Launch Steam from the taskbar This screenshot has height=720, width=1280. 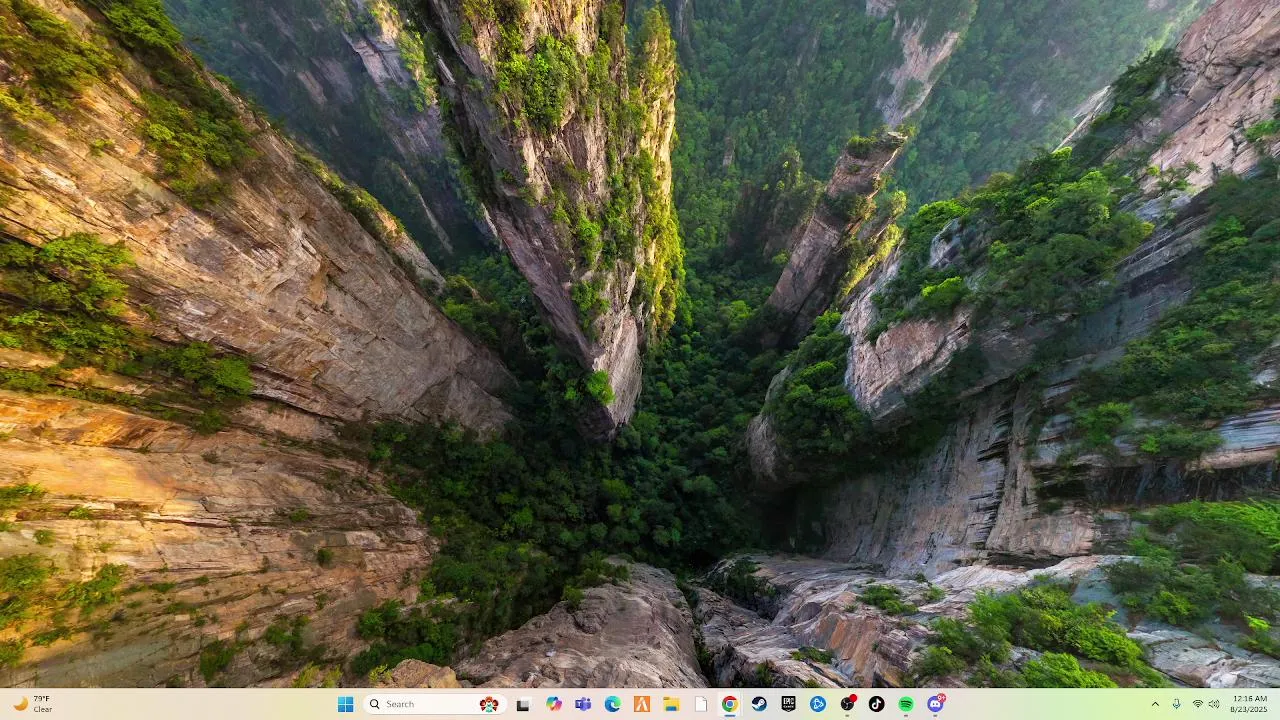point(759,704)
